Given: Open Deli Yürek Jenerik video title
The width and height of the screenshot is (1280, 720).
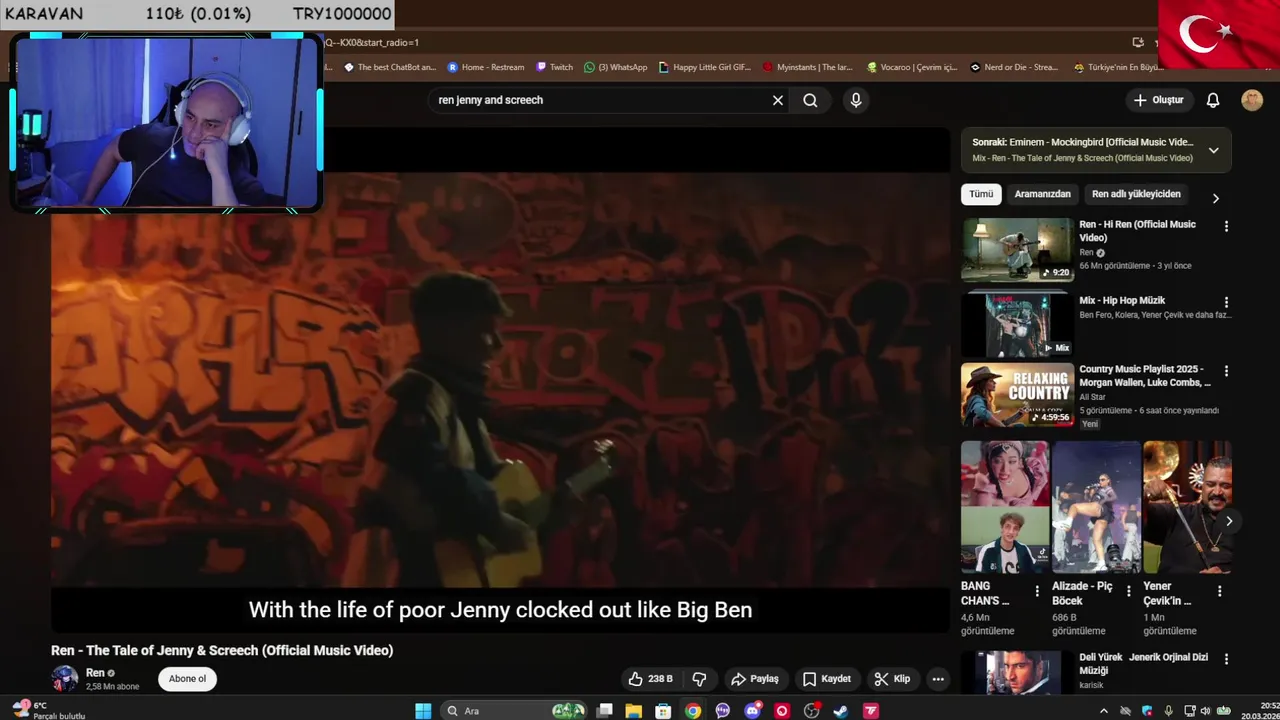Looking at the screenshot, I should [1143, 663].
